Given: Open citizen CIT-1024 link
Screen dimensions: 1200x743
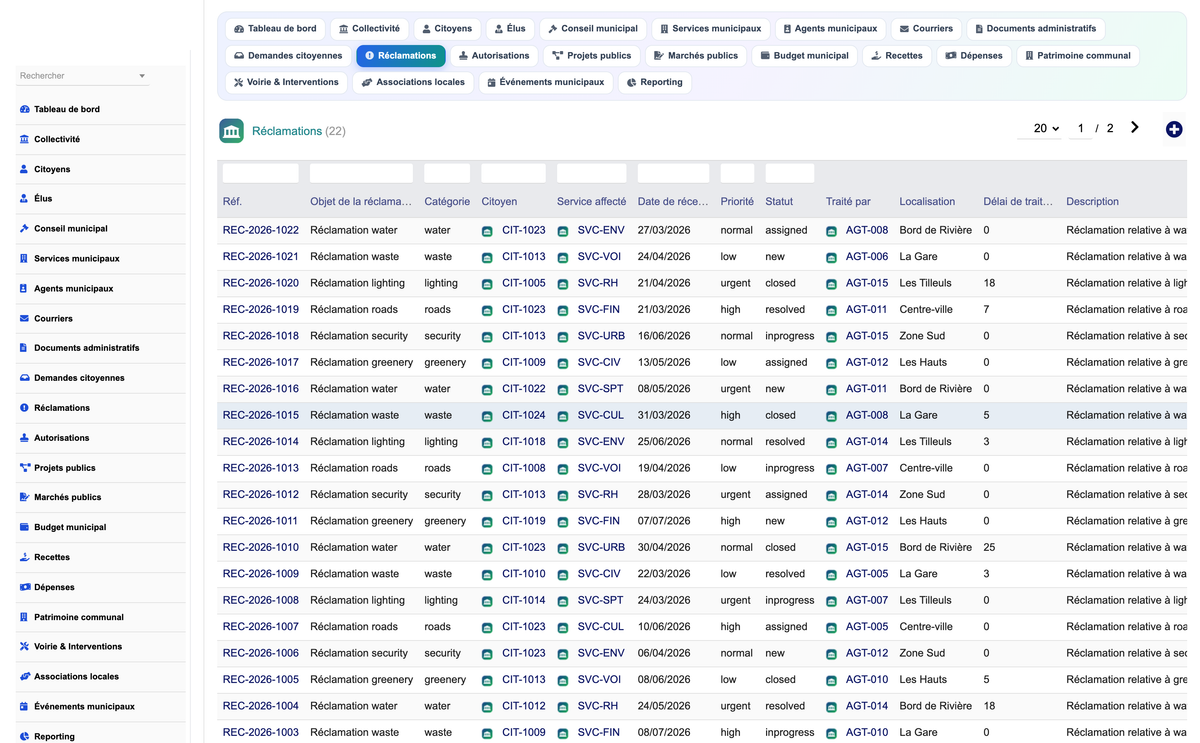Looking at the screenshot, I should 524,415.
